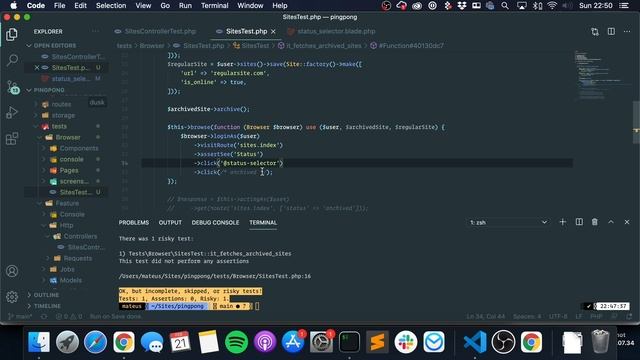Screen dimensions: 640x360
Task: Open the Go menu
Action: pyautogui.click(x=165, y=6)
